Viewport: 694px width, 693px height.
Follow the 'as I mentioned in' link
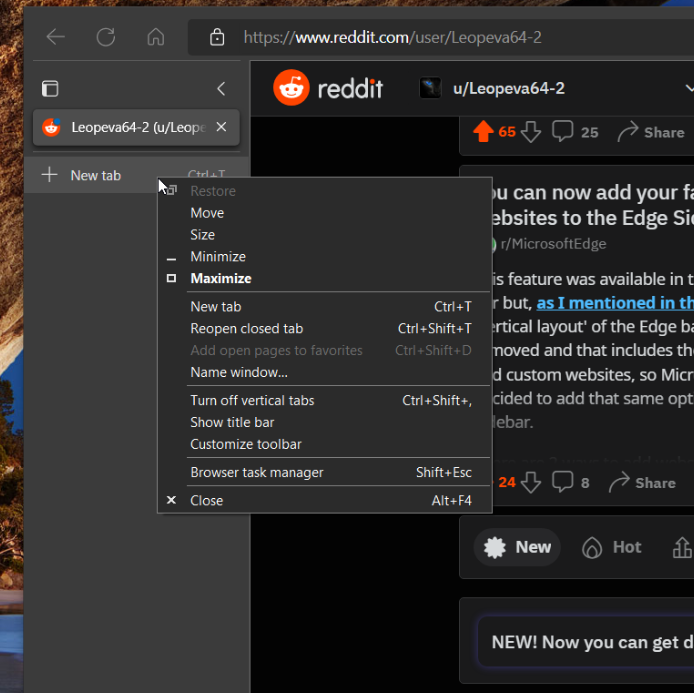(615, 303)
